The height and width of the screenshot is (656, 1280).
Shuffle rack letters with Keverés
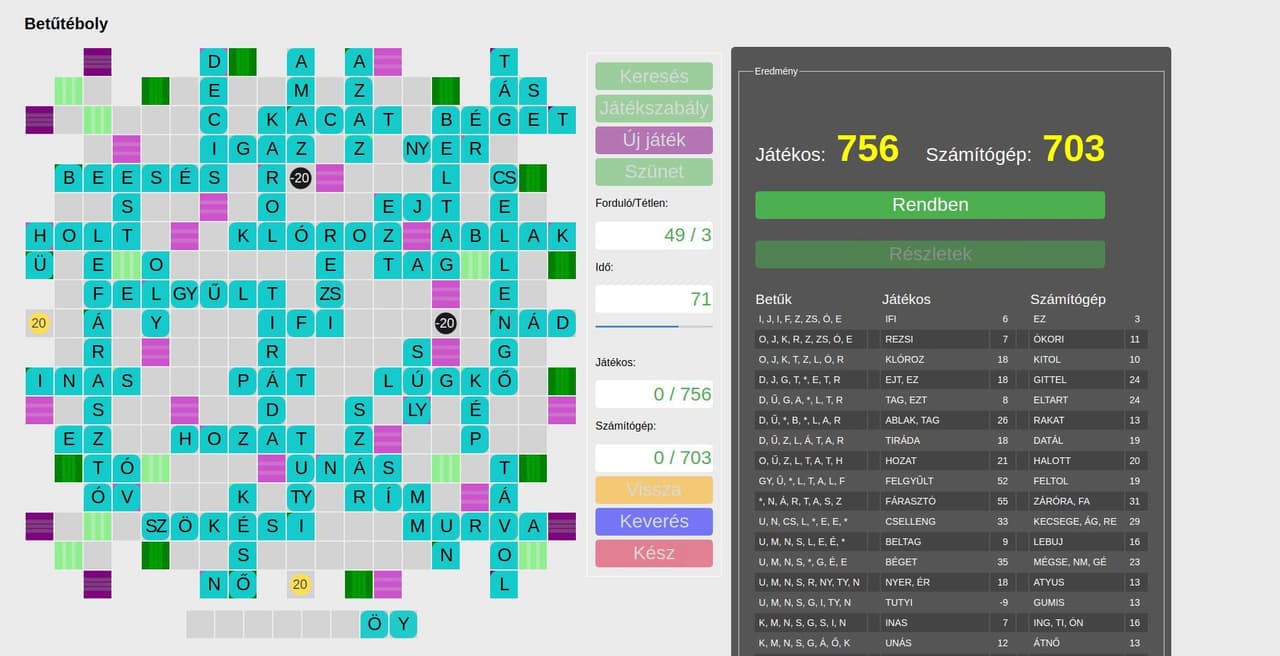[x=654, y=522]
